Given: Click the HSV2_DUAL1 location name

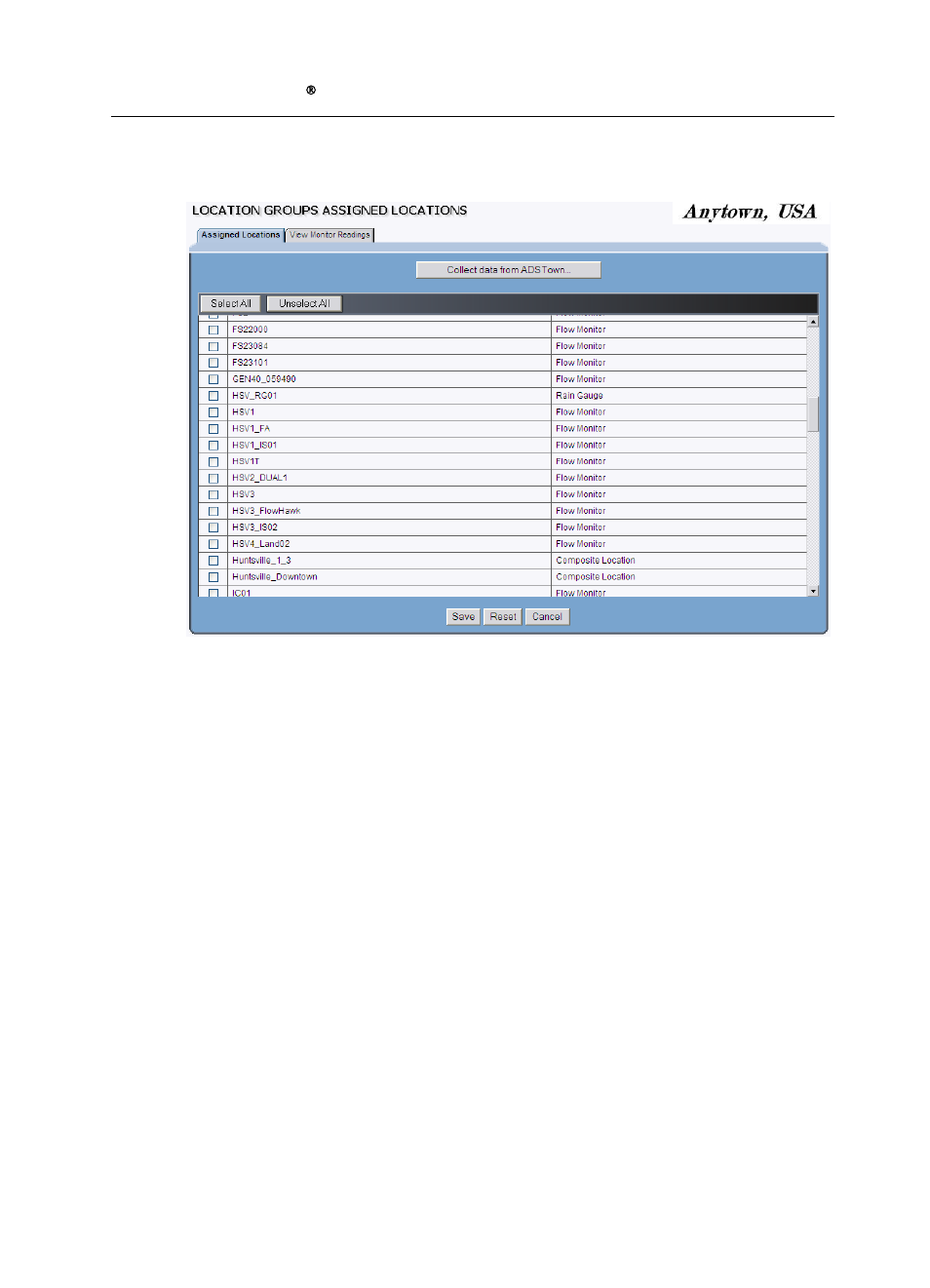Looking at the screenshot, I should 259,478.
